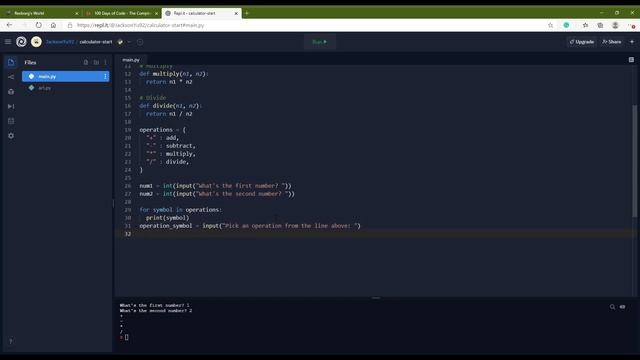Screen dimensions: 640x360
Task: Open the user avatar profile
Action: point(36,42)
